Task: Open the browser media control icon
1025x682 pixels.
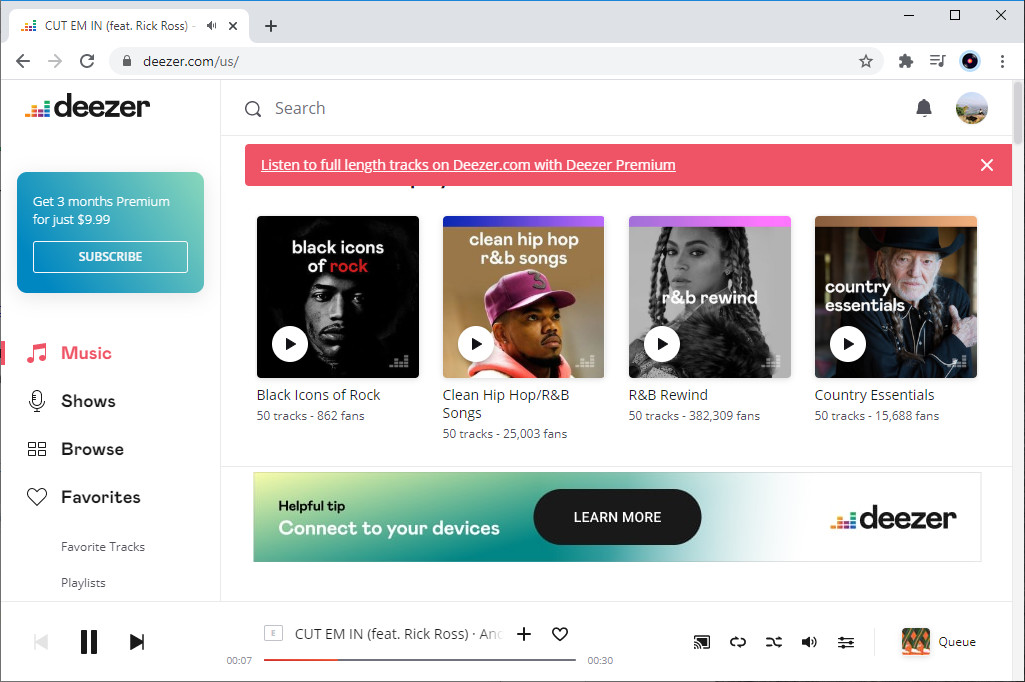Action: point(937,61)
